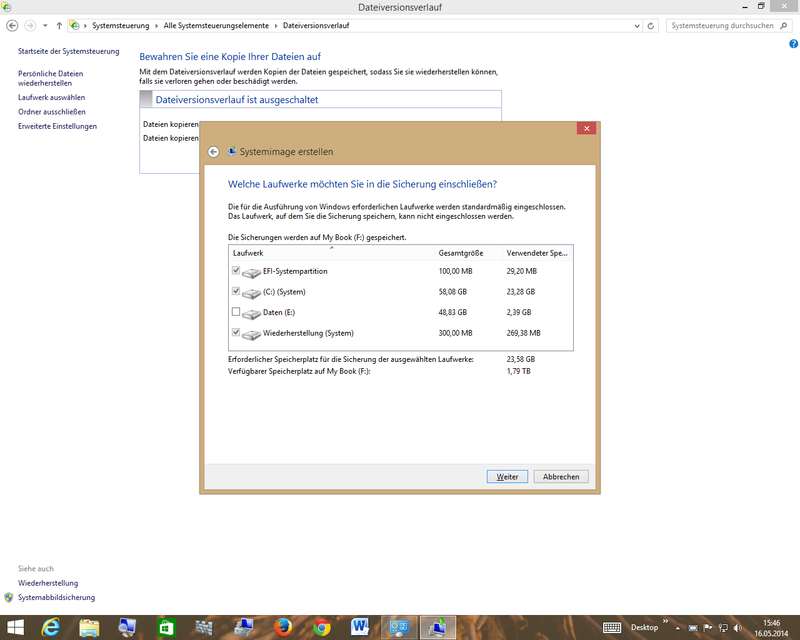Click the Explorer back navigation arrow

(12, 26)
